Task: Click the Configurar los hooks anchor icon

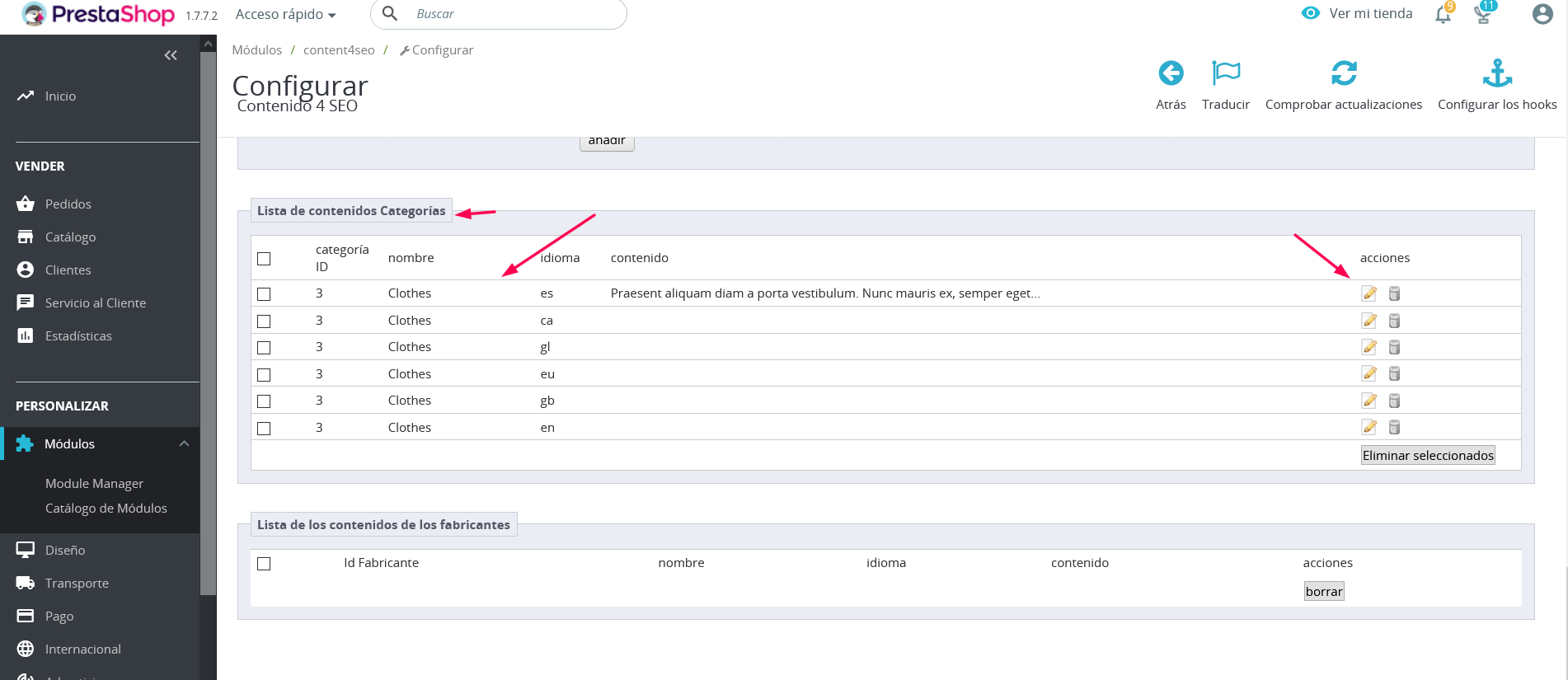Action: point(1497,73)
